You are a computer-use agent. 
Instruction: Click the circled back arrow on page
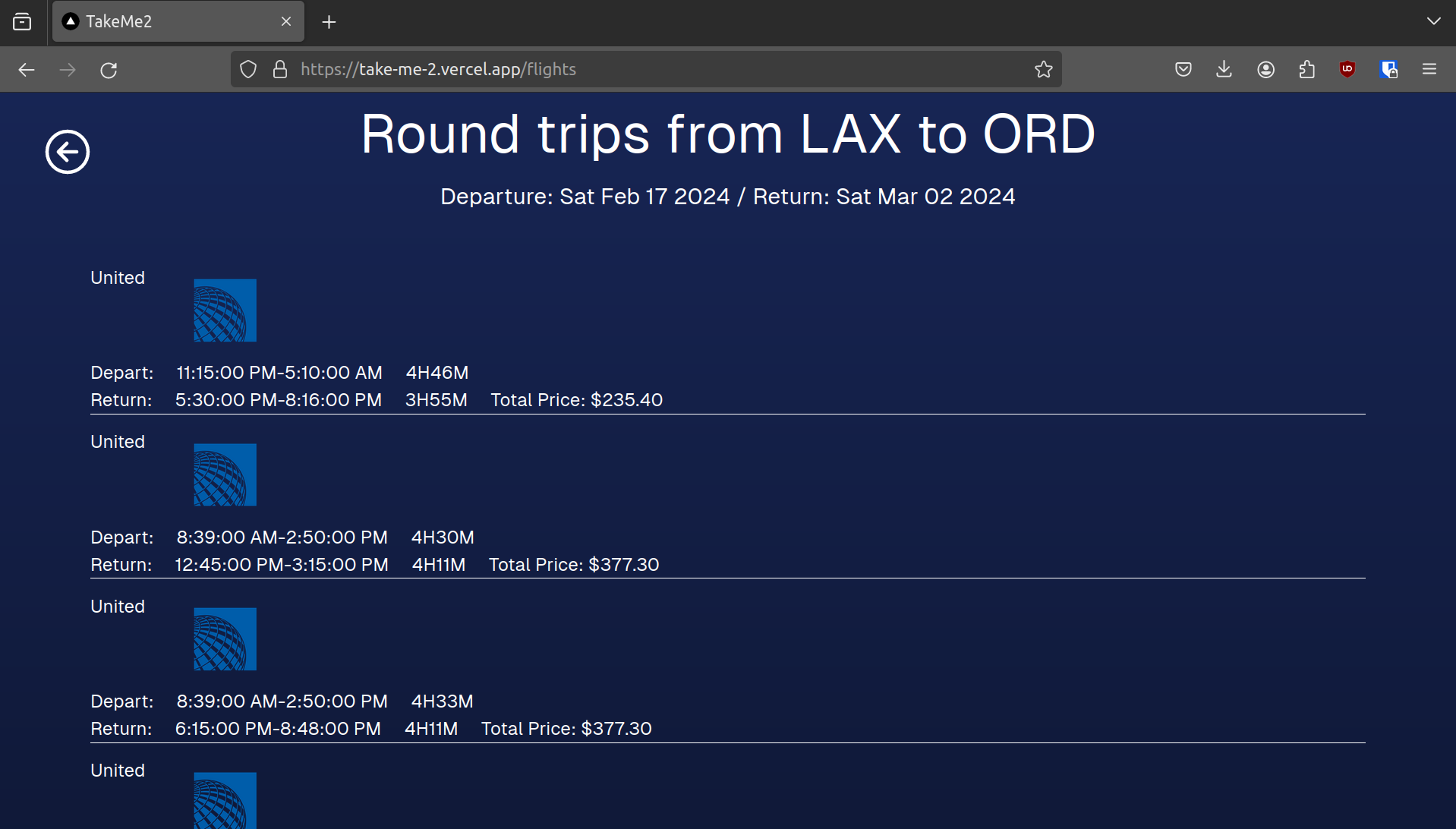click(x=68, y=152)
